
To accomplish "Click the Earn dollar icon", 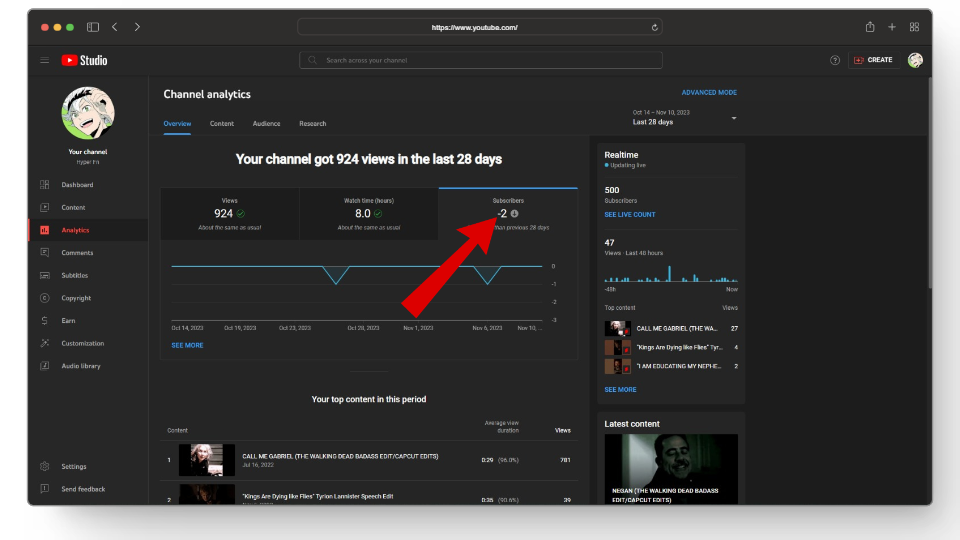I will 45,321.
